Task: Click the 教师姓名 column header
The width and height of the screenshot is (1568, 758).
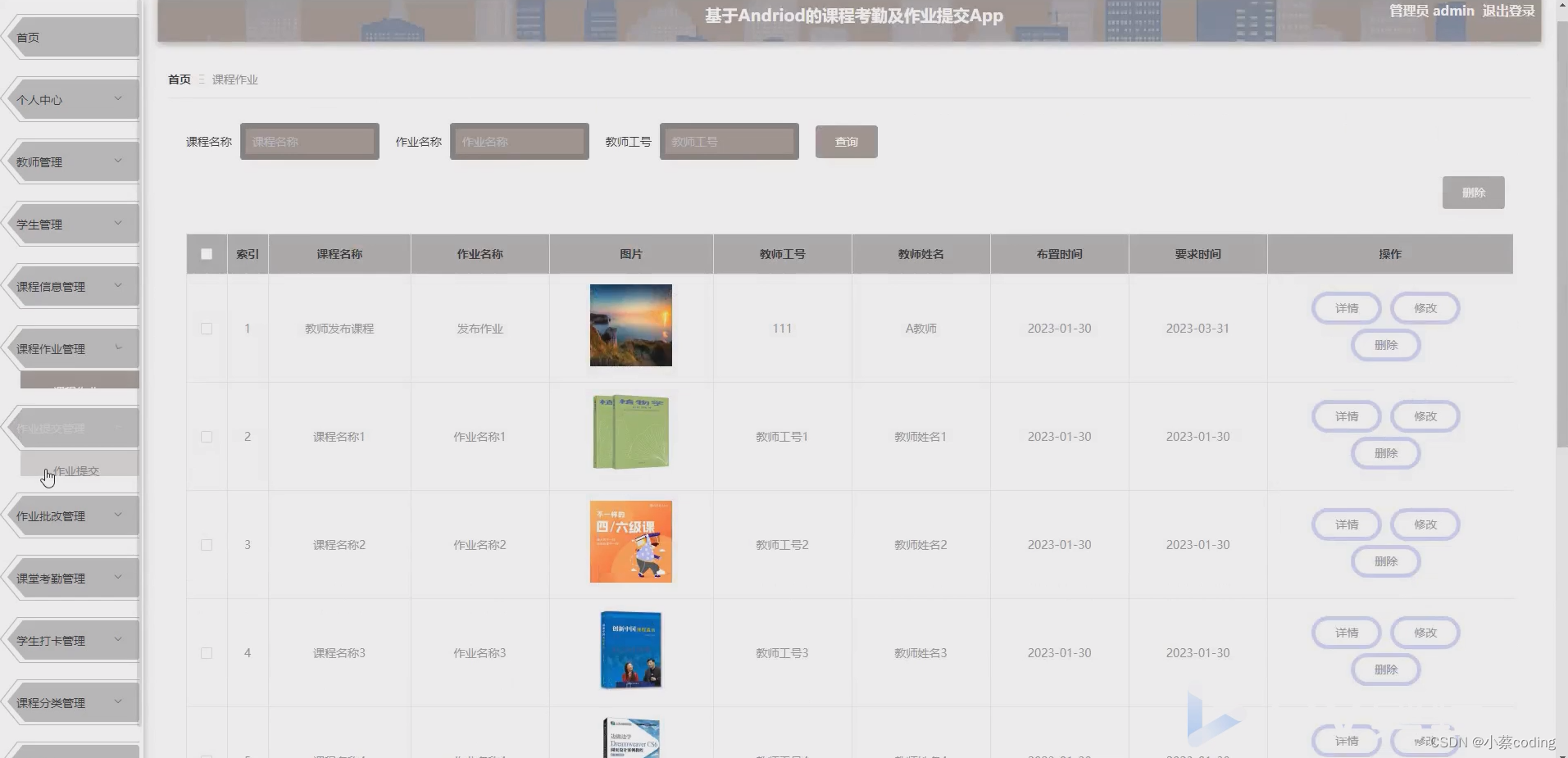Action: pyautogui.click(x=920, y=254)
